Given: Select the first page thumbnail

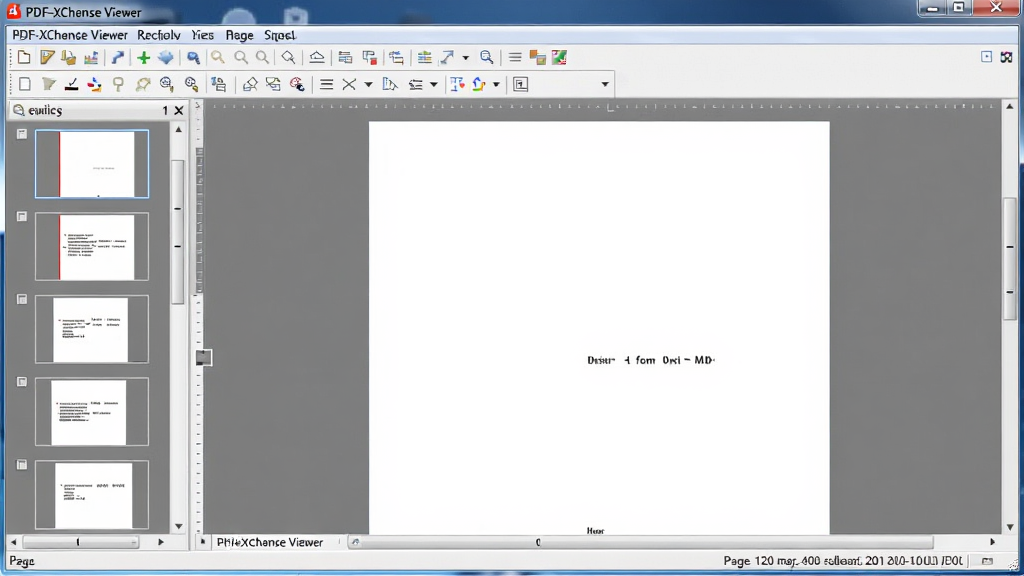Looking at the screenshot, I should [91, 164].
